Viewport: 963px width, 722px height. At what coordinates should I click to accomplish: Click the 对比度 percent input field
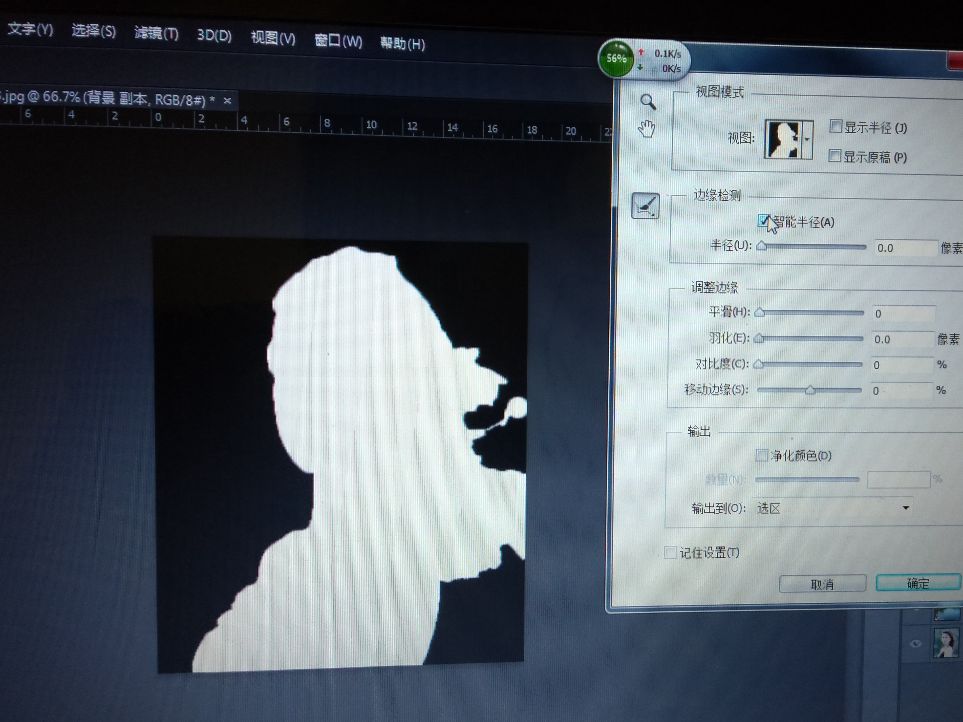pos(902,365)
